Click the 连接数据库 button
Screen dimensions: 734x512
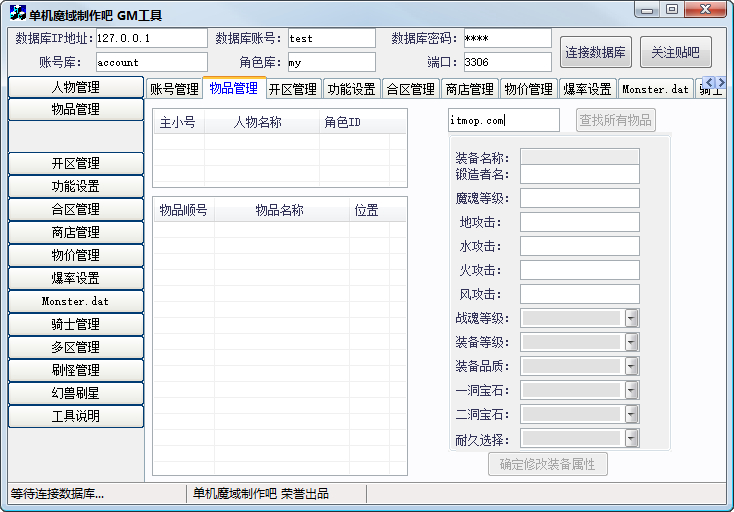(595, 52)
